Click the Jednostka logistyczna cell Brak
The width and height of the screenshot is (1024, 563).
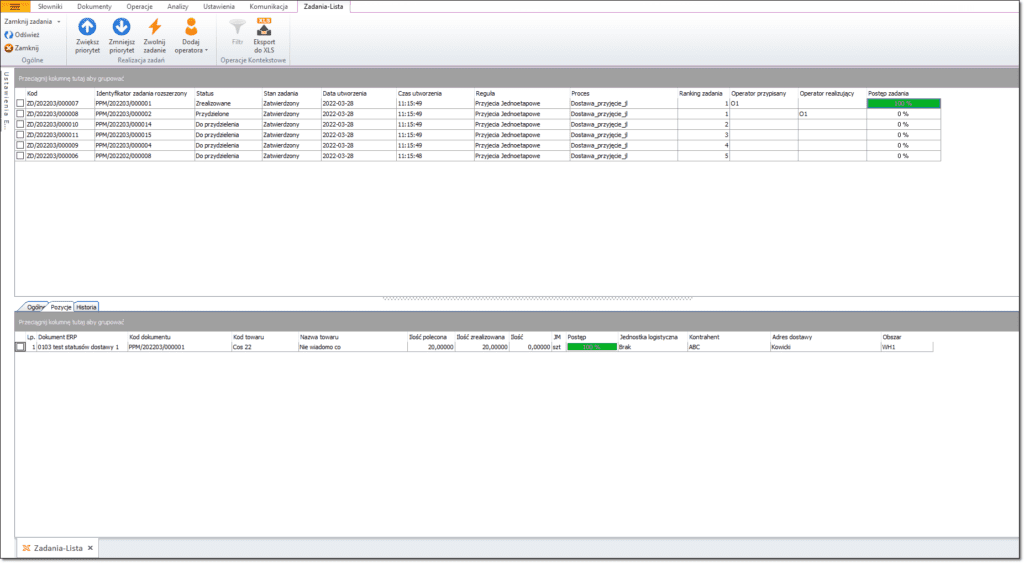click(x=652, y=347)
